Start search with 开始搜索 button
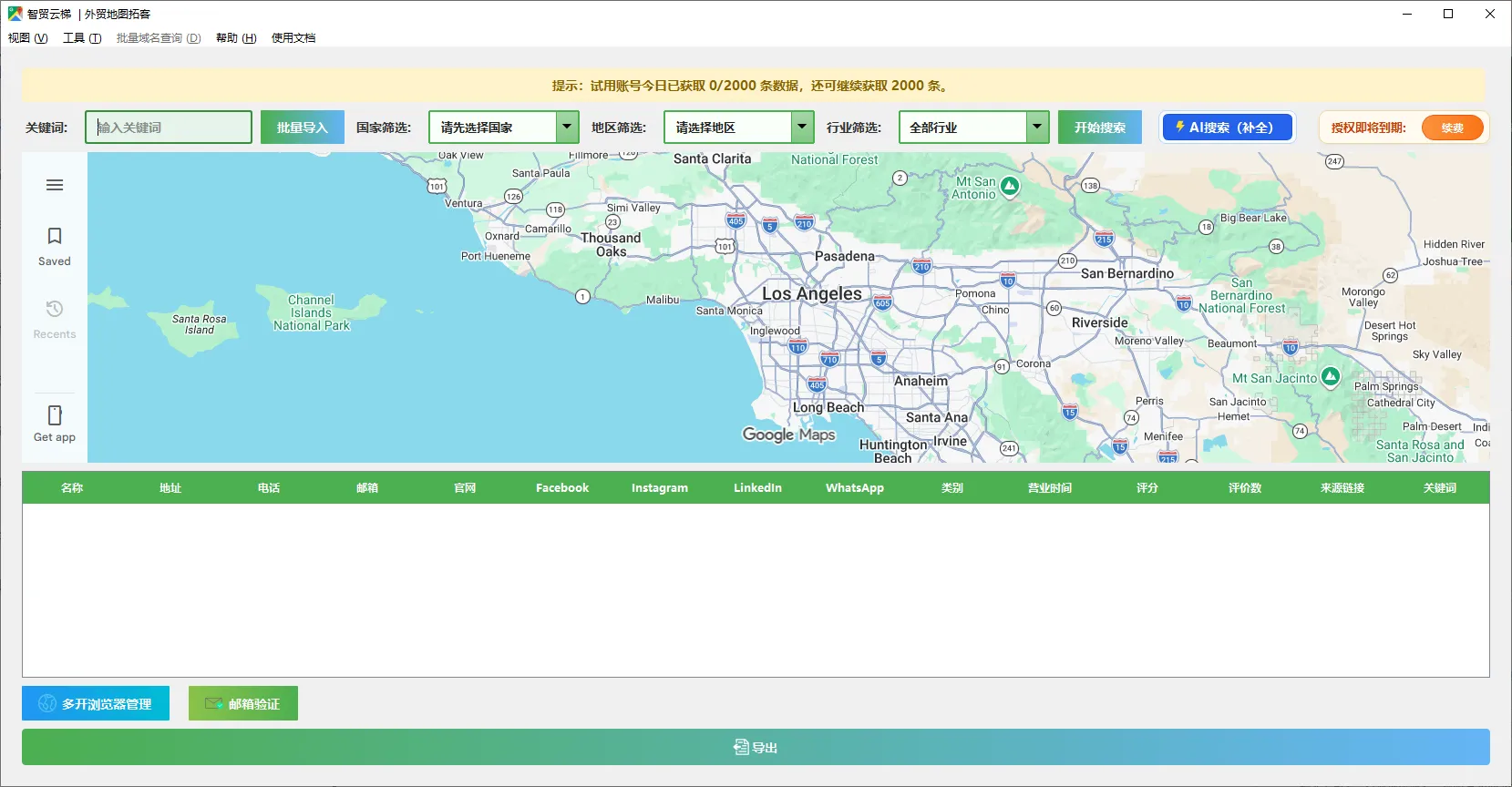This screenshot has width=1512, height=787. coord(1100,127)
